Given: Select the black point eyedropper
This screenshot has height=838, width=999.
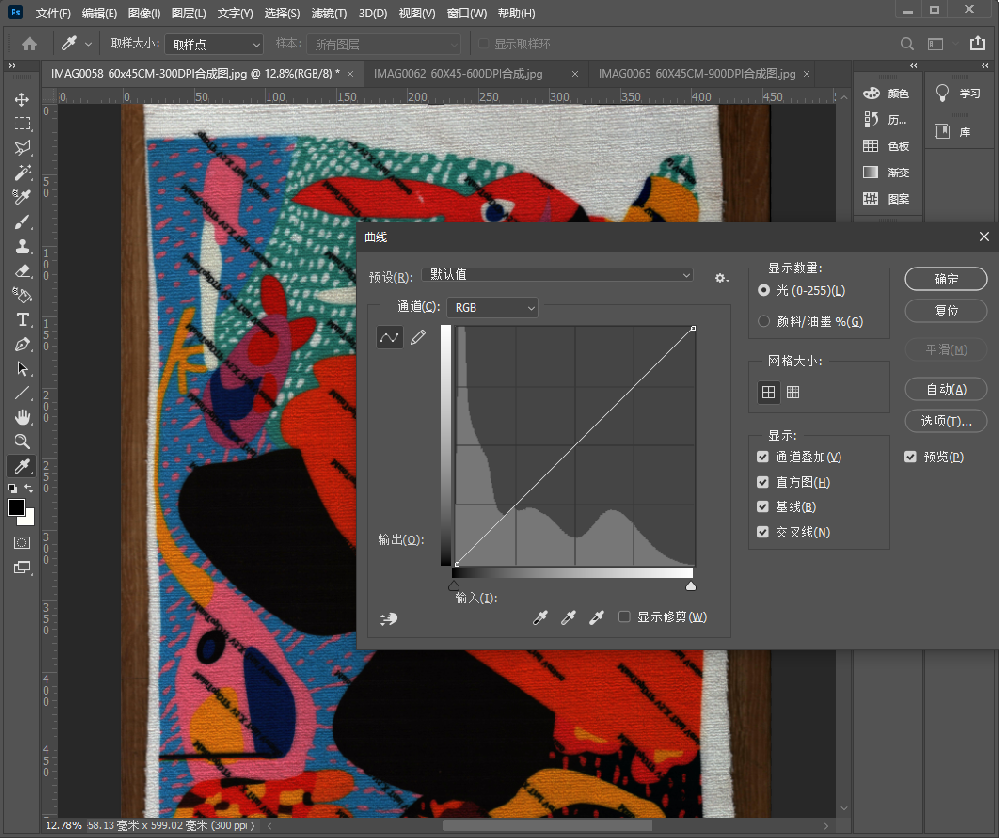Looking at the screenshot, I should [540, 618].
